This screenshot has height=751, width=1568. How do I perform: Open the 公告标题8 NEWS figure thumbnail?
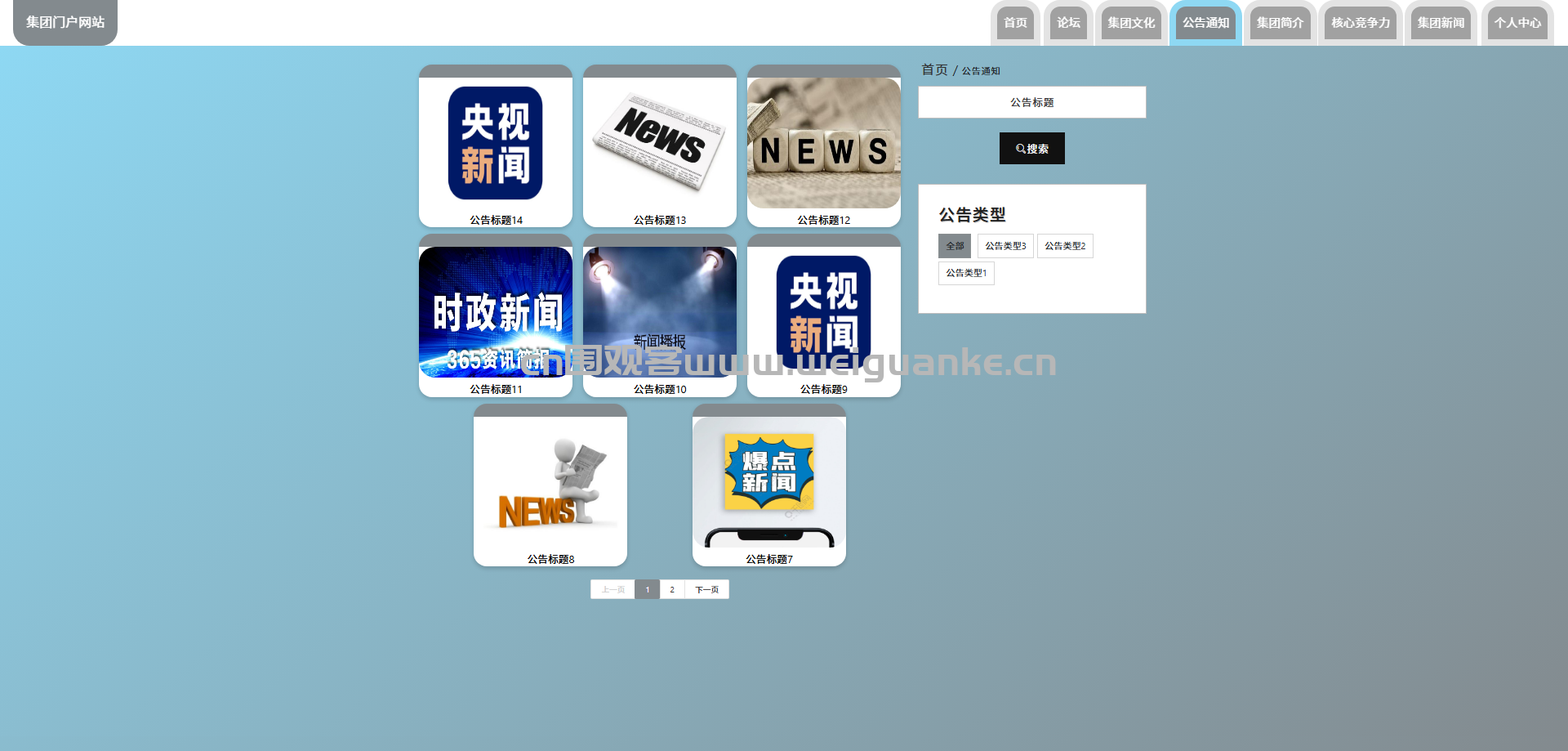point(550,482)
